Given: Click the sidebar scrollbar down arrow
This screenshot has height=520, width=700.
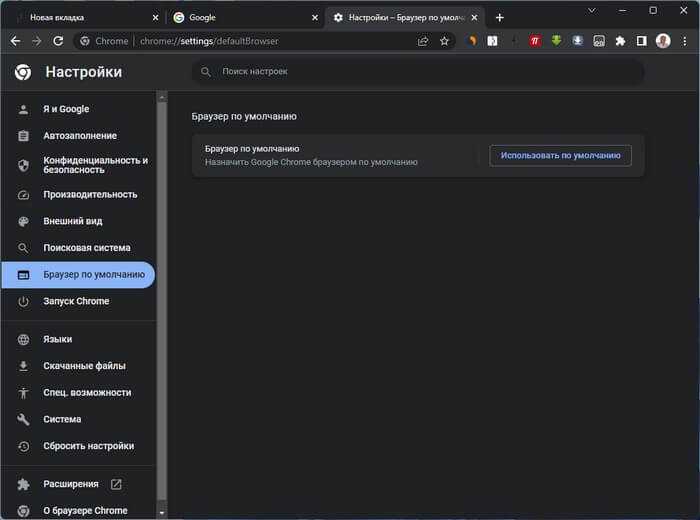Looking at the screenshot, I should 162,513.
